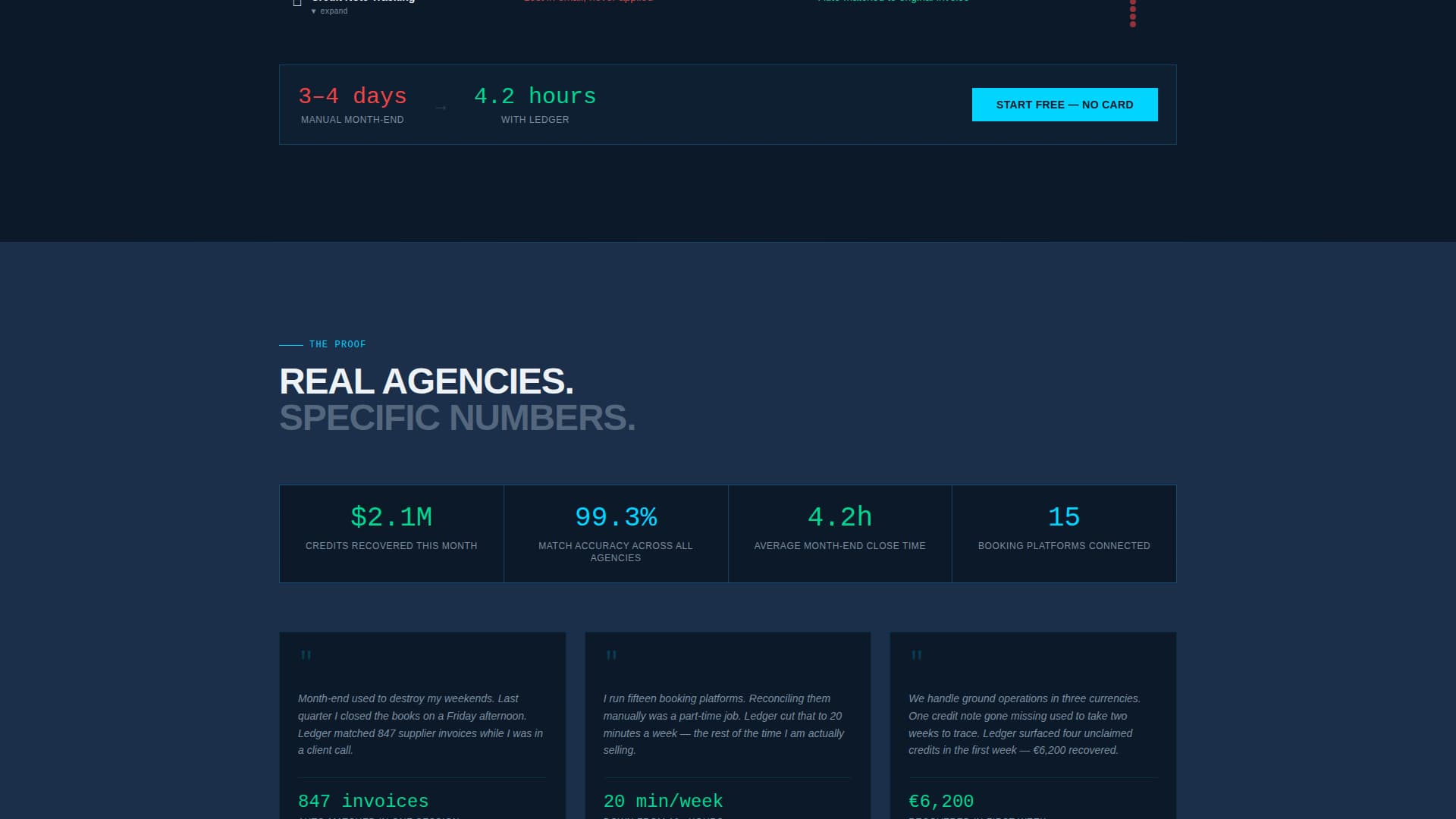Expand the Credit Note Tracking row
Viewport: 1456px width, 819px height.
330,11
